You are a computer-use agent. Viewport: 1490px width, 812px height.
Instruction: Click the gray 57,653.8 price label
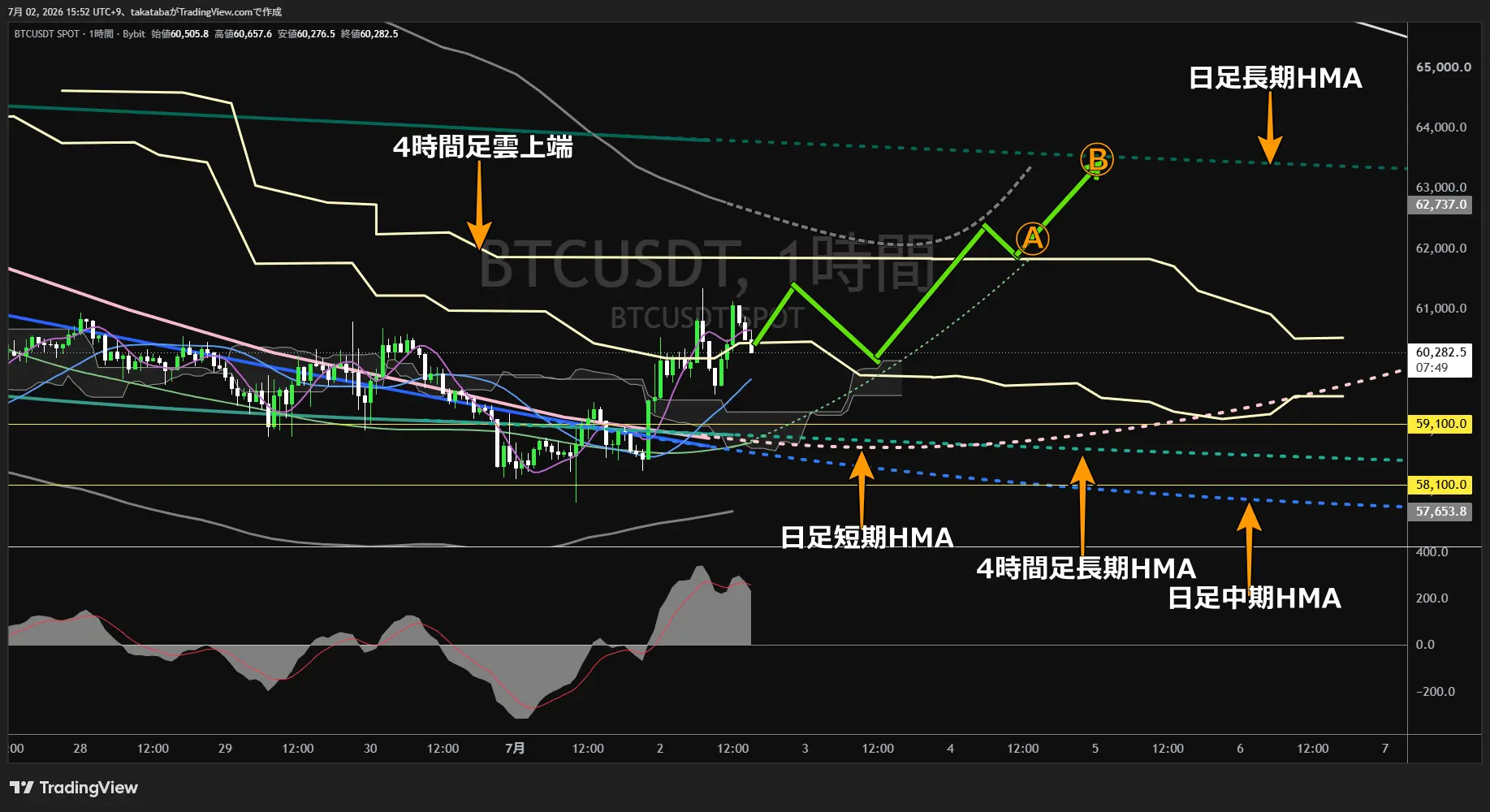point(1440,512)
